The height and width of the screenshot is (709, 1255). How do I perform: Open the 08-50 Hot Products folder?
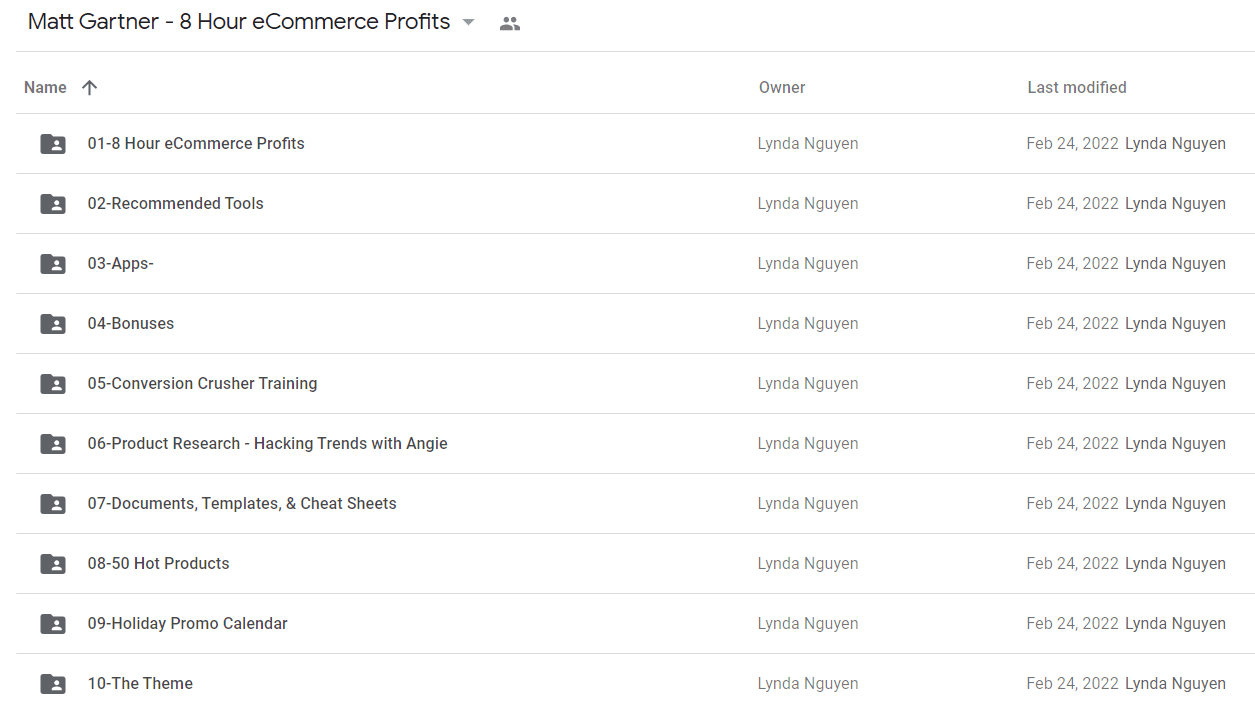click(x=158, y=563)
